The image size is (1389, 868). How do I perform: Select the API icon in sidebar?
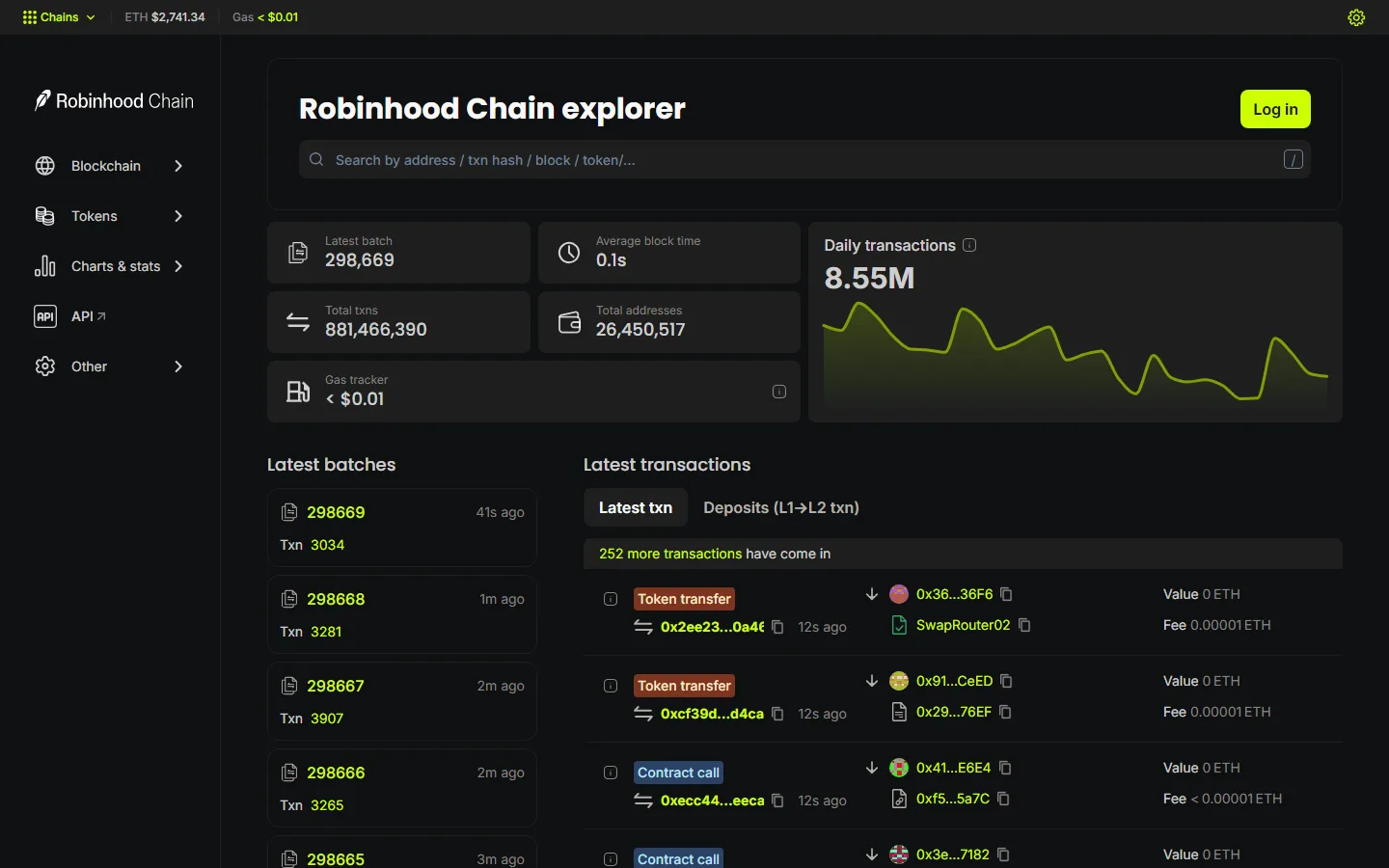[45, 316]
